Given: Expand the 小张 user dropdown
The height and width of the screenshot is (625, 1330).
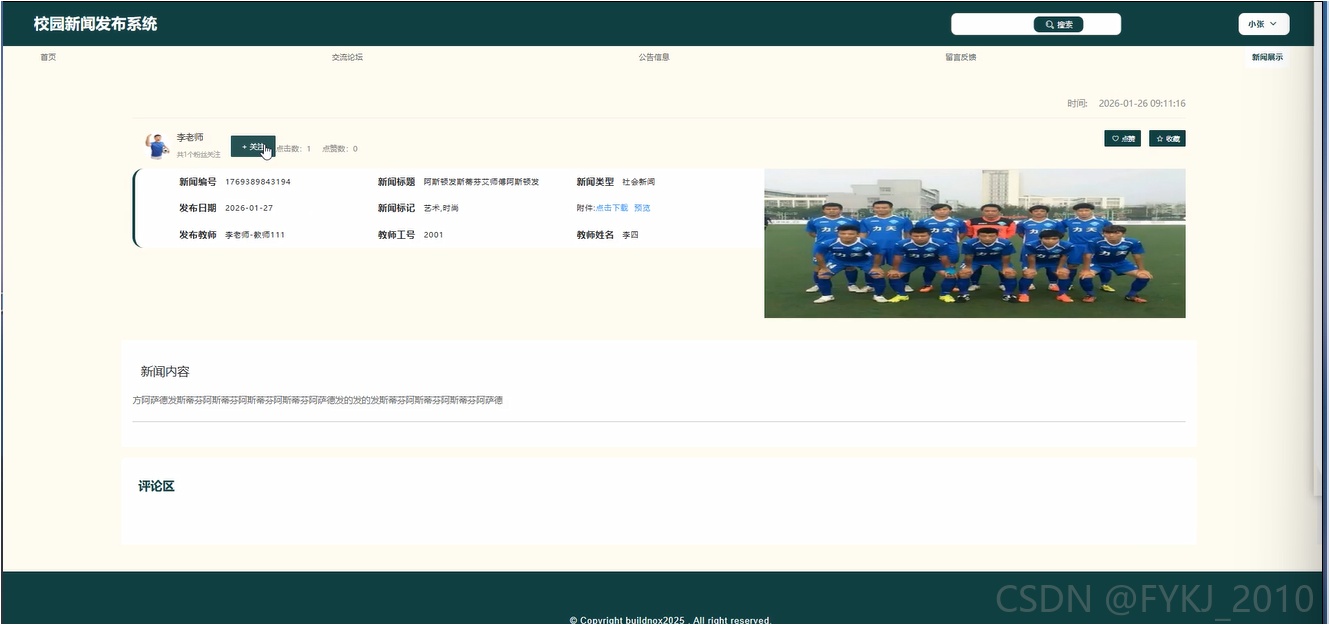Looking at the screenshot, I should click(x=1263, y=24).
